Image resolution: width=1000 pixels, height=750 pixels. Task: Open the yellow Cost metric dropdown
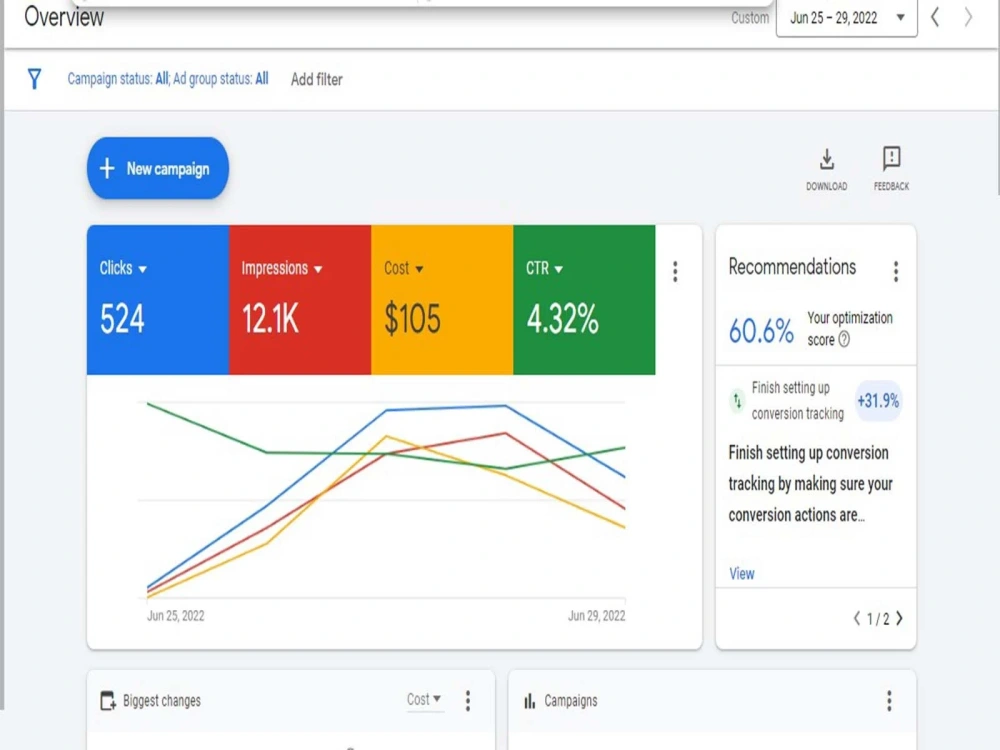tap(404, 268)
